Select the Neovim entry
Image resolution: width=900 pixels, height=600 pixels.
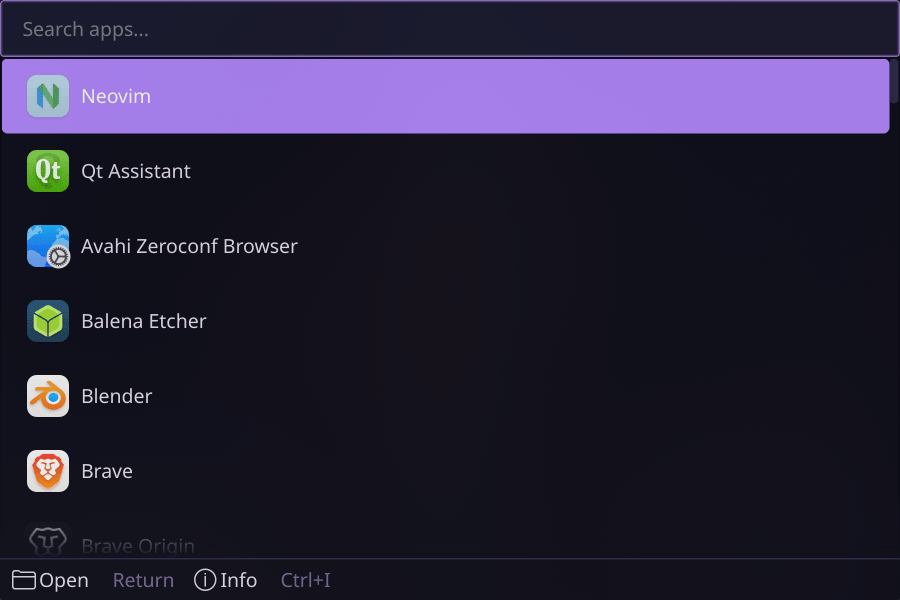point(445,96)
